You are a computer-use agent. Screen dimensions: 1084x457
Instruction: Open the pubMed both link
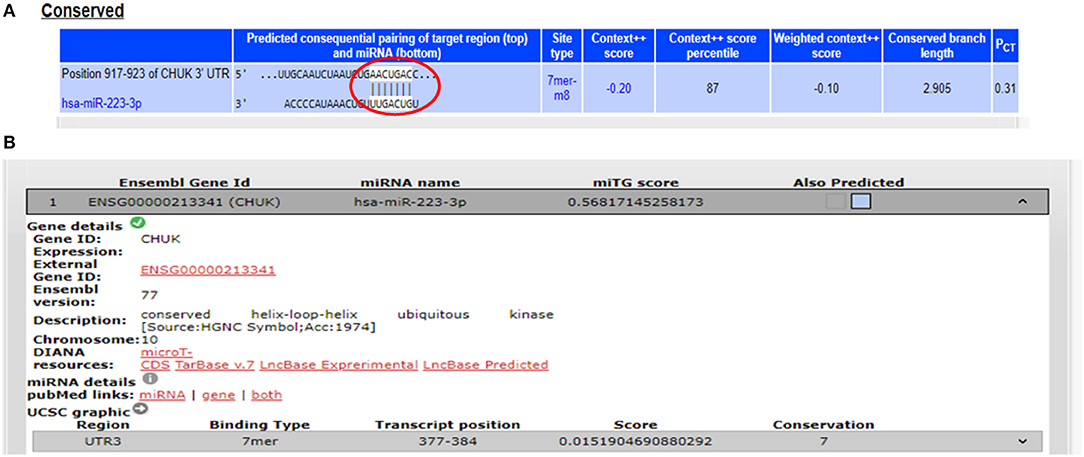click(x=267, y=395)
